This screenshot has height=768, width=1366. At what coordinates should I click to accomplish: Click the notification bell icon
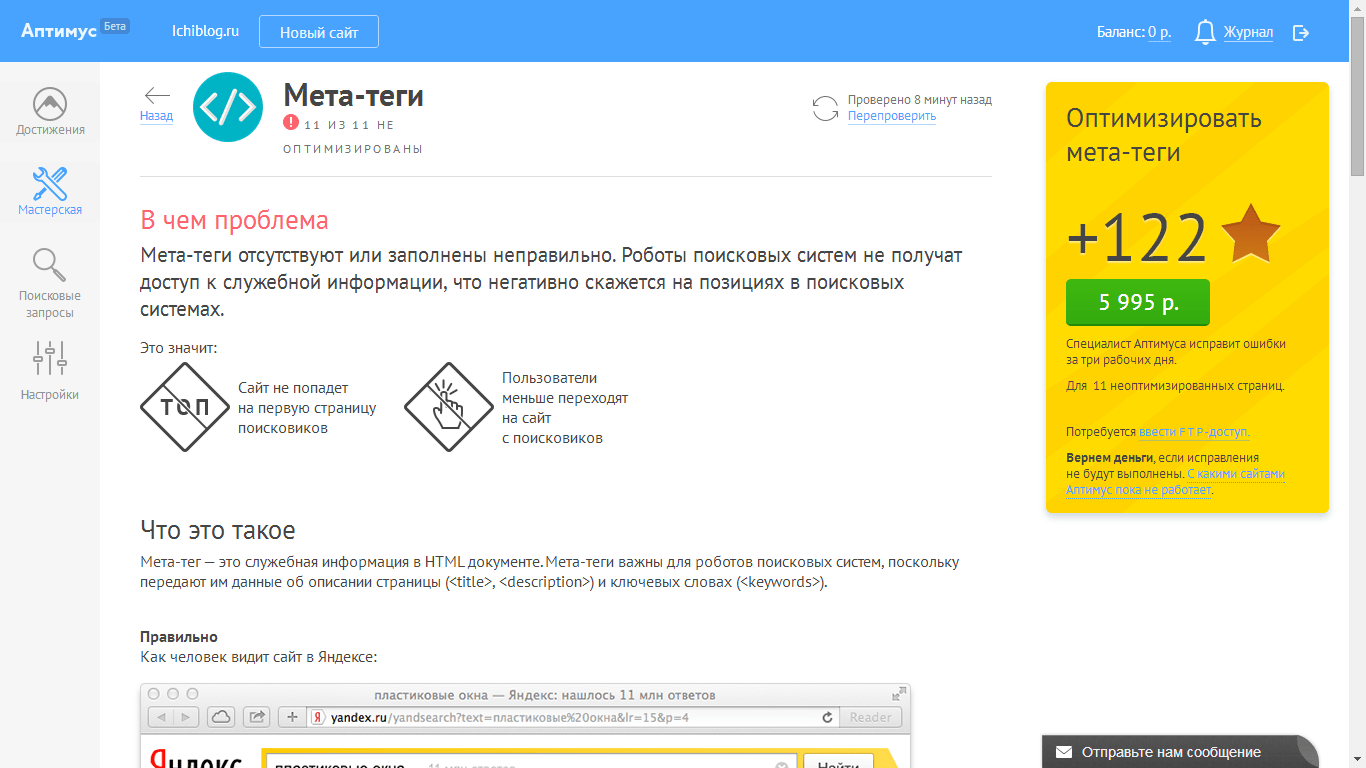coord(1206,32)
